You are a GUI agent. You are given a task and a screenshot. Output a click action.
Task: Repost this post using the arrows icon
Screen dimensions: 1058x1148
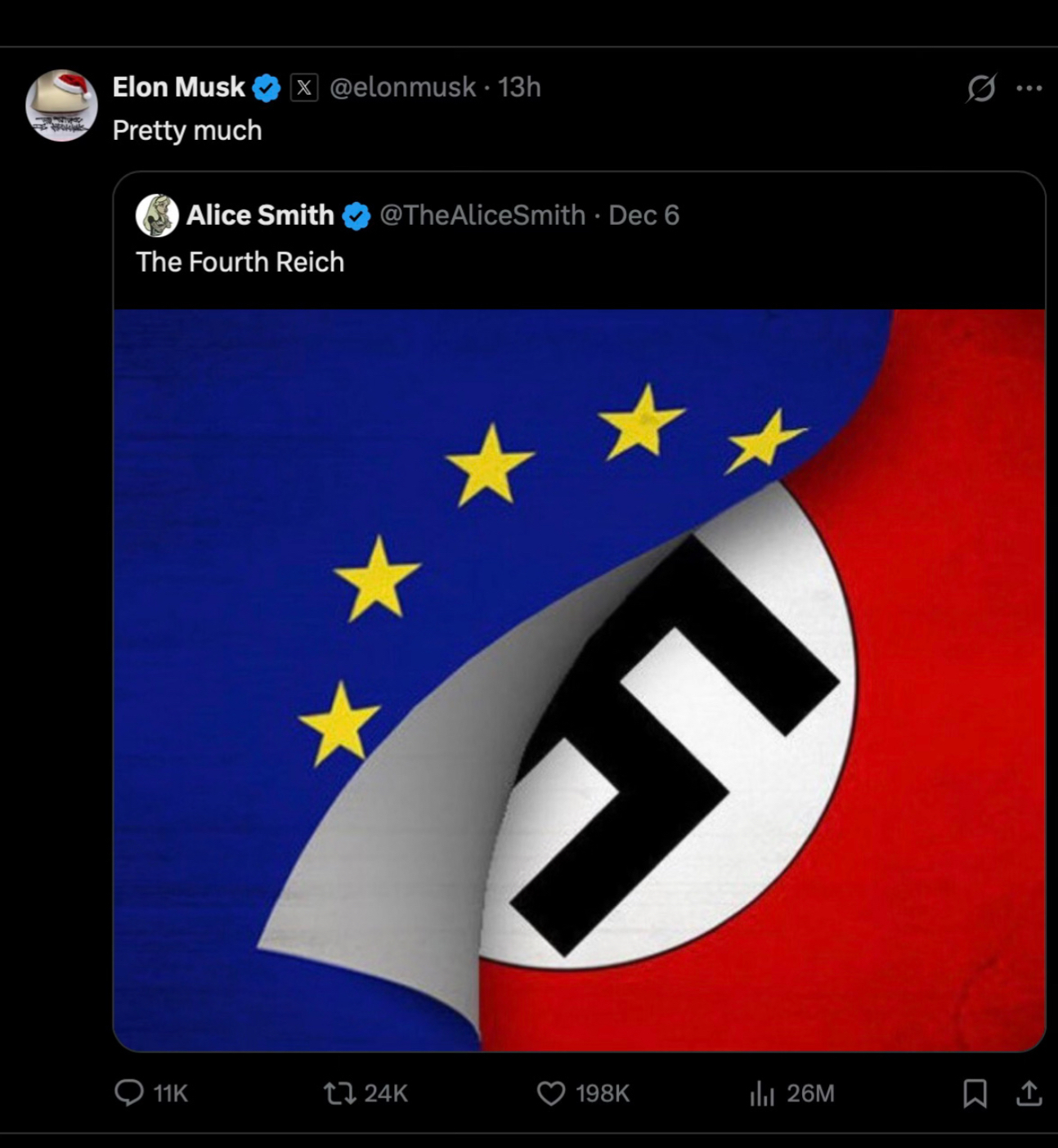(x=336, y=1093)
